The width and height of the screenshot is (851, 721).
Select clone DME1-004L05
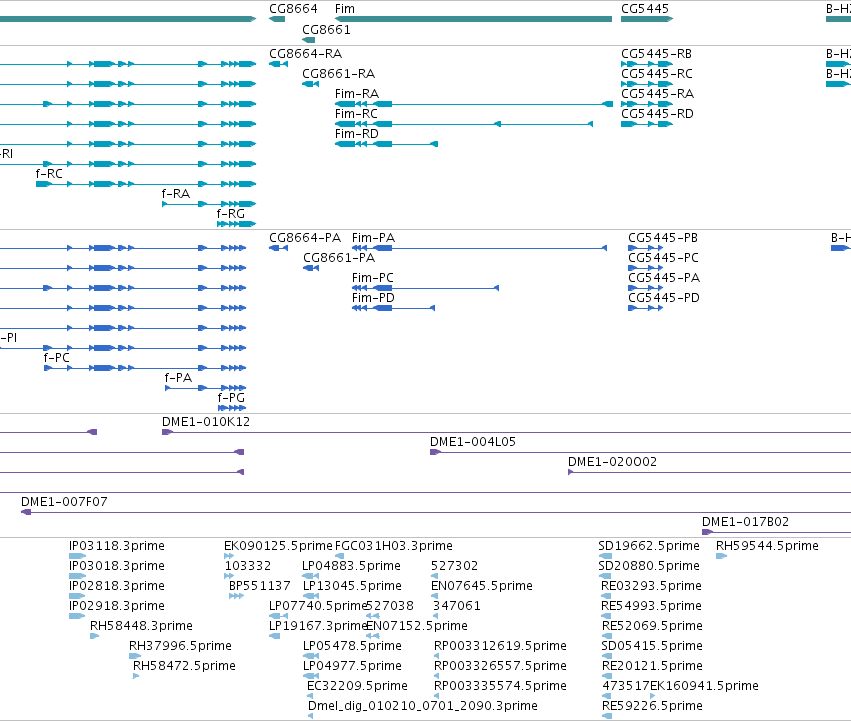[x=473, y=442]
